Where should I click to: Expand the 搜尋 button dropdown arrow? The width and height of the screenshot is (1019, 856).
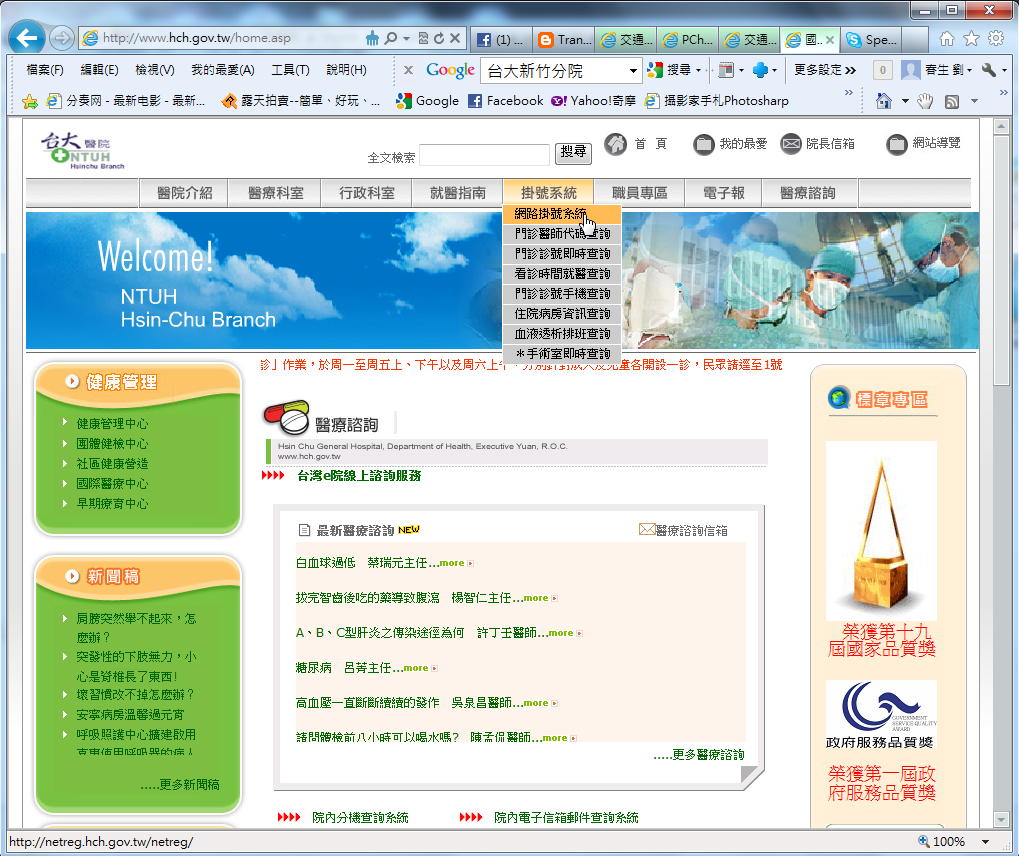click(x=699, y=70)
